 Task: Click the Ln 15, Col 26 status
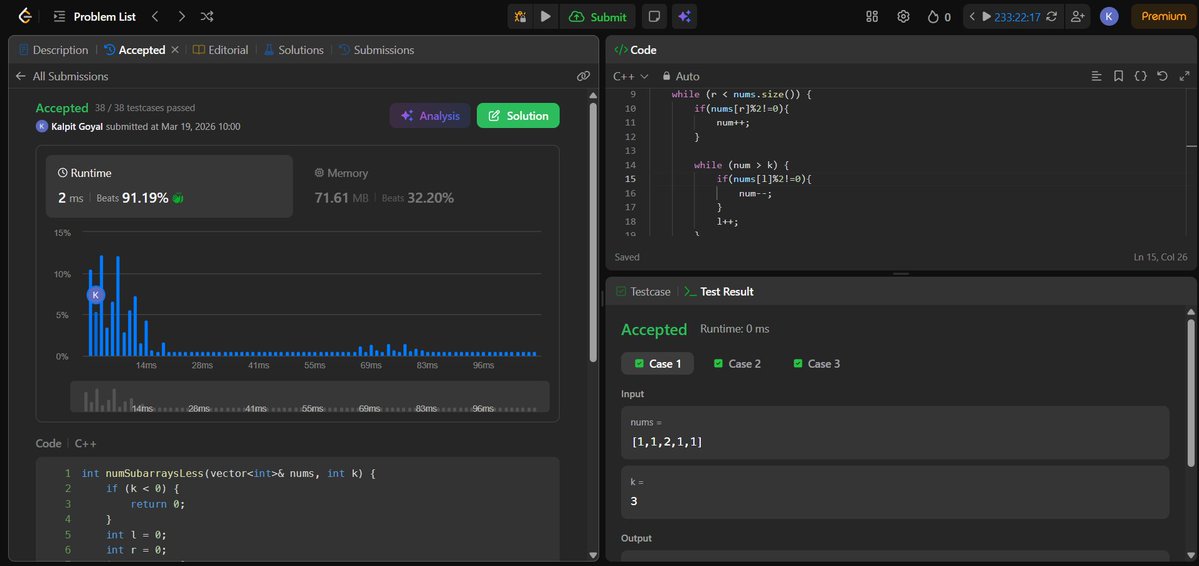coord(1161,257)
